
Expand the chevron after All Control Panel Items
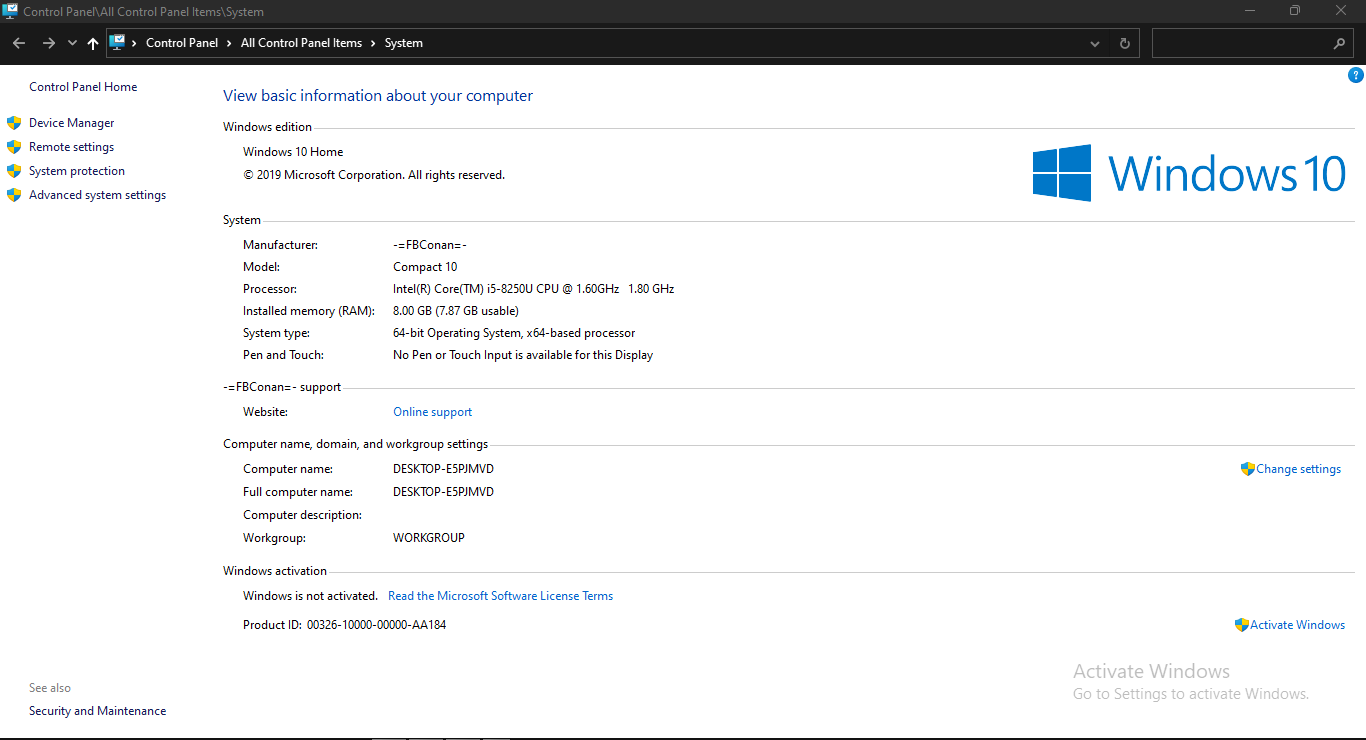click(x=373, y=43)
